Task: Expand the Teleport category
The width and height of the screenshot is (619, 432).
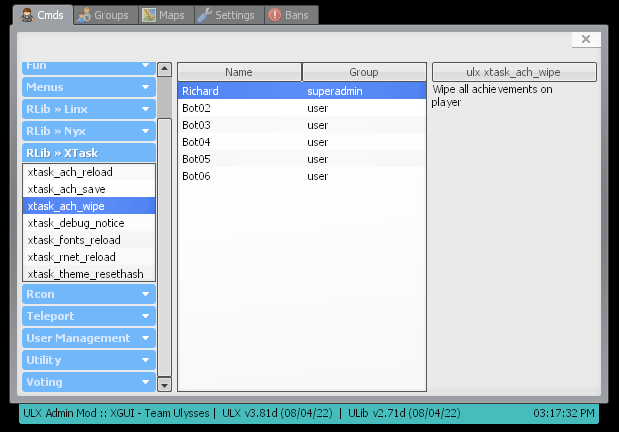Action: click(88, 316)
